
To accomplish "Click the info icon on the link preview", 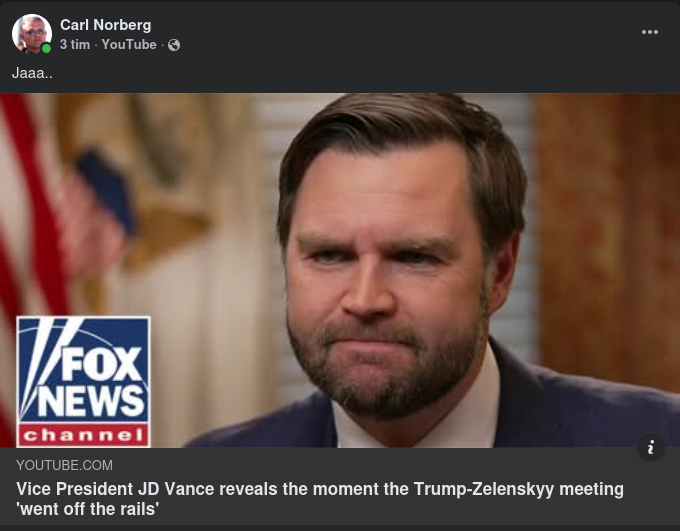I will click(x=650, y=447).
